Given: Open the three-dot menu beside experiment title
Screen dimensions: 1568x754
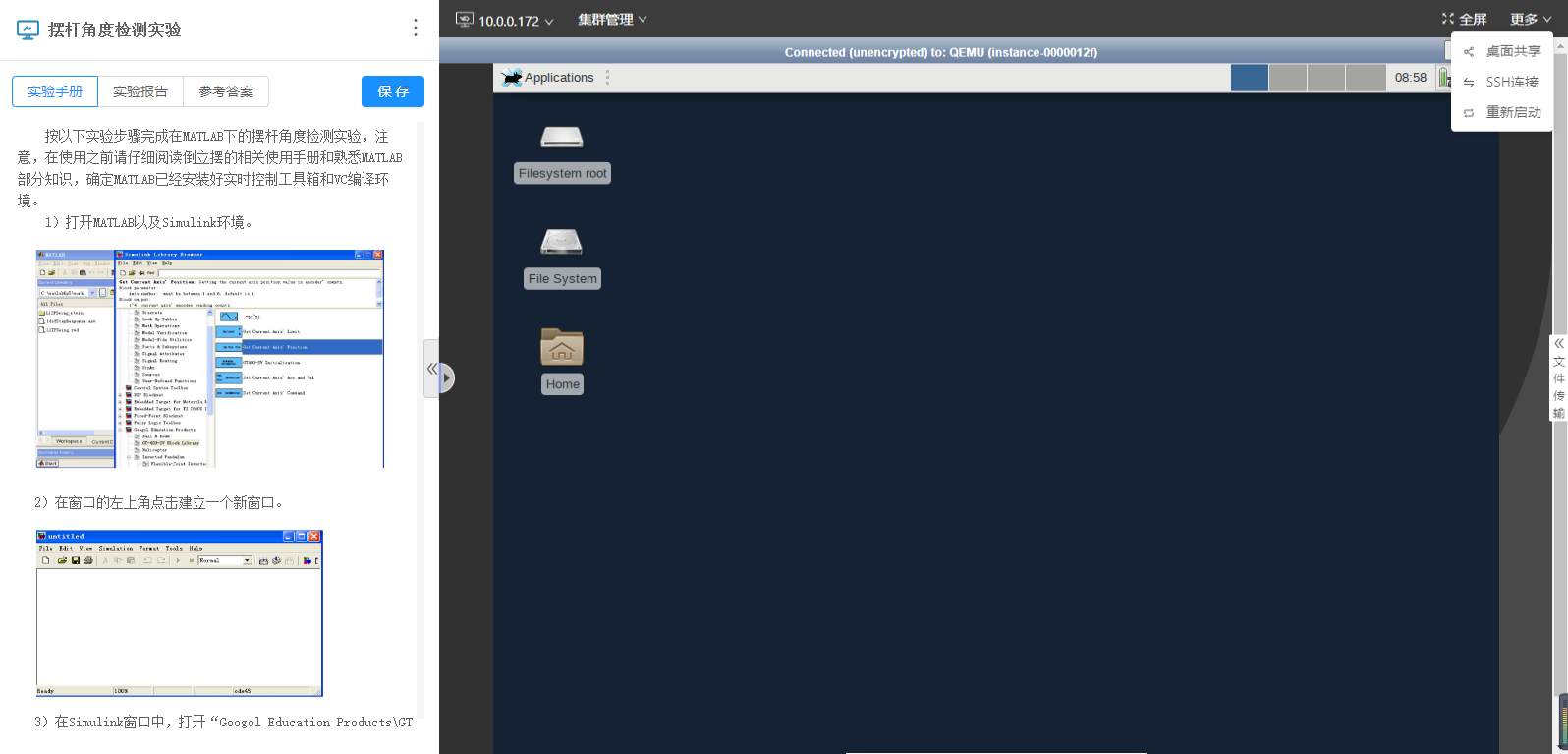Looking at the screenshot, I should point(416,29).
